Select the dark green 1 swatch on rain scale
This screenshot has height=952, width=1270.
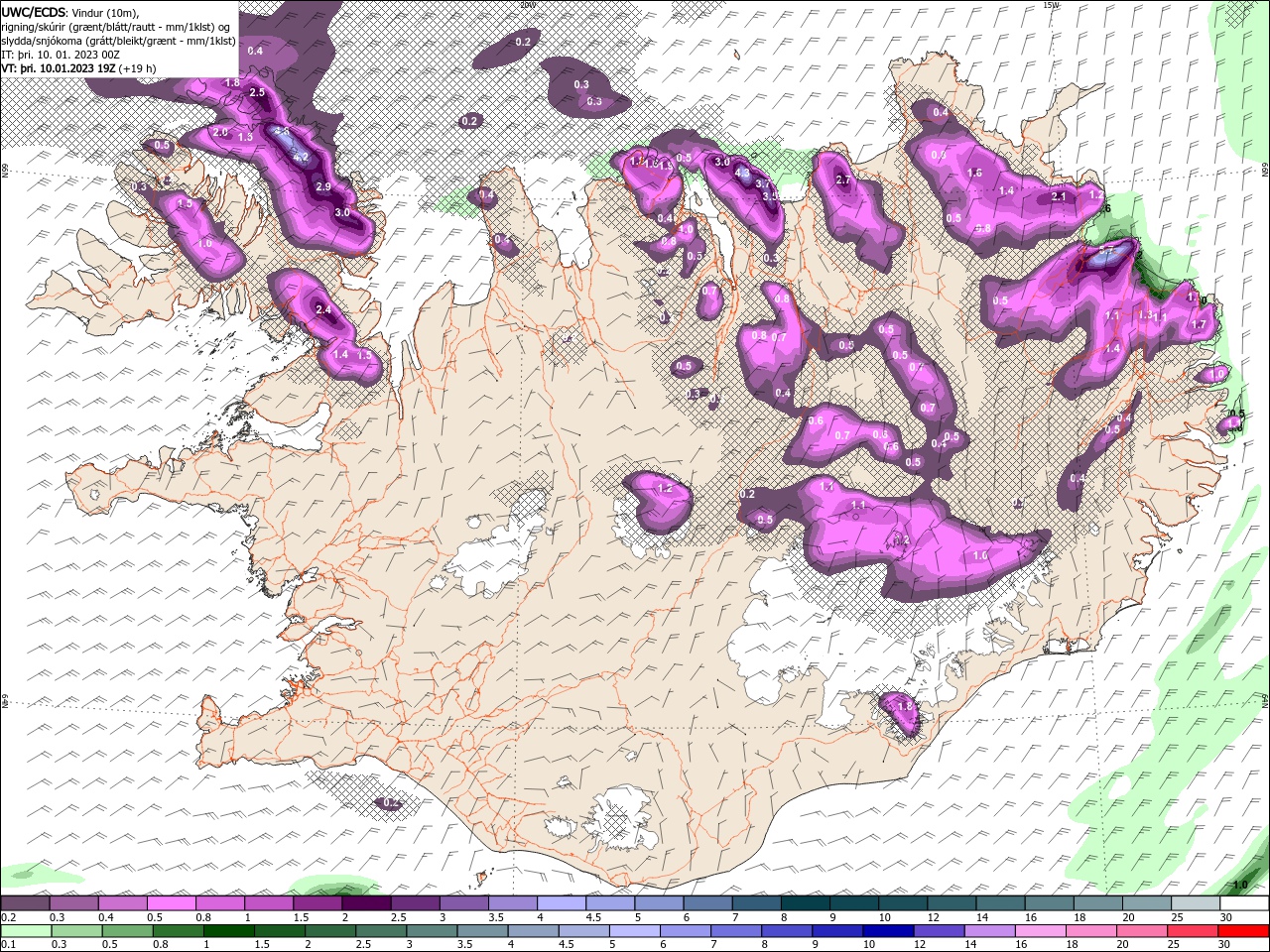click(228, 931)
